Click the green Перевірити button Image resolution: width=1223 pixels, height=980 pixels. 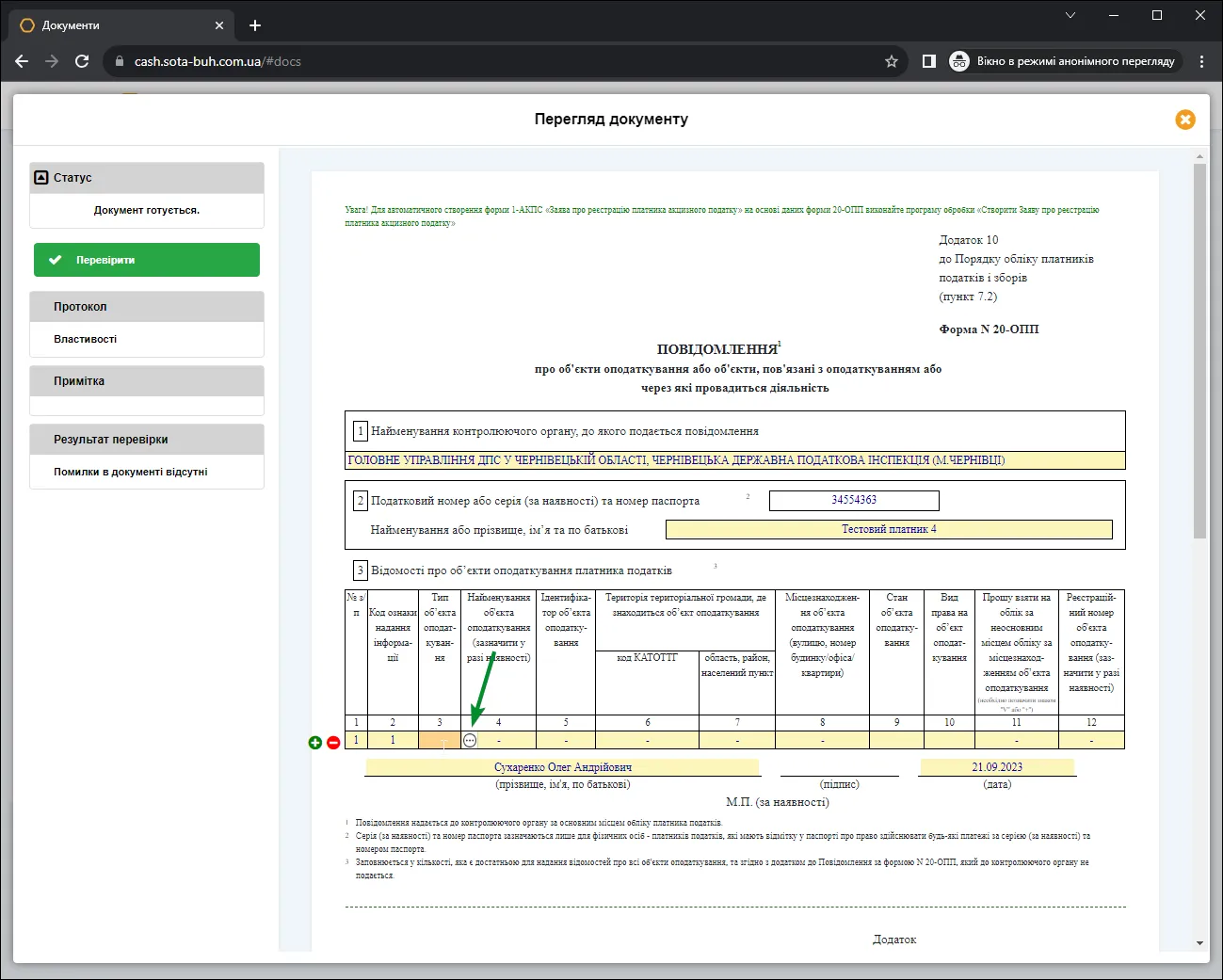[x=147, y=260]
